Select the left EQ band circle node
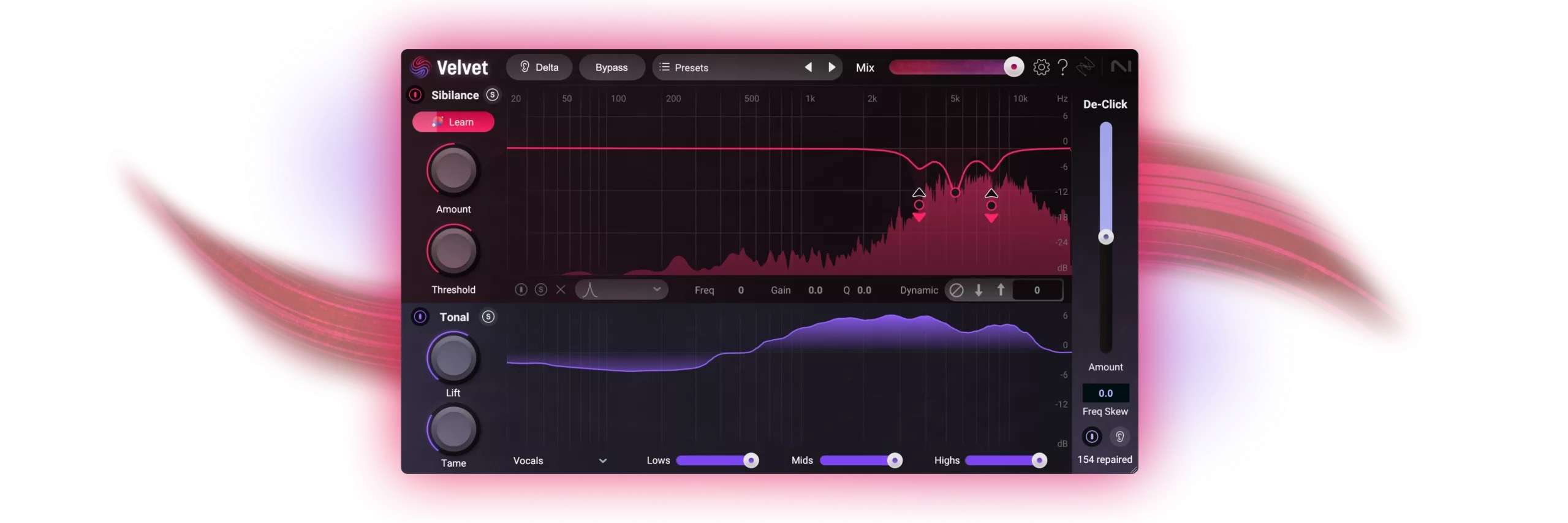 [918, 205]
